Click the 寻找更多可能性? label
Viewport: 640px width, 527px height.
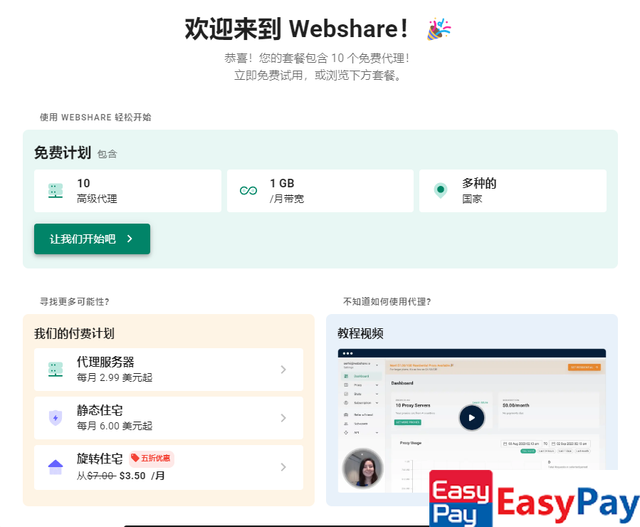click(74, 302)
